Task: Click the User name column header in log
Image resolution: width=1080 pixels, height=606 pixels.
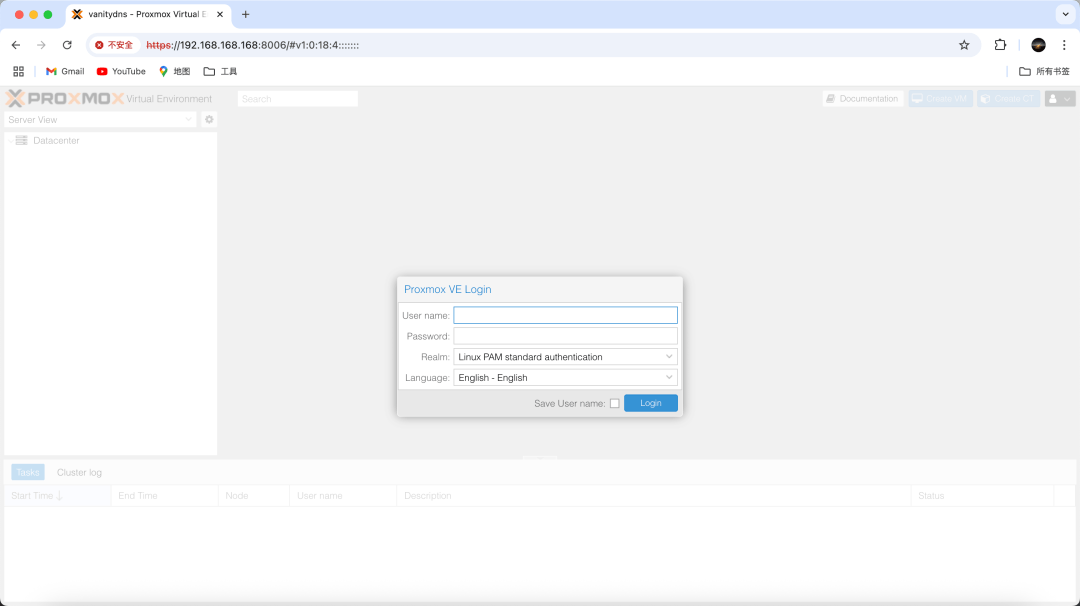Action: pyautogui.click(x=343, y=496)
